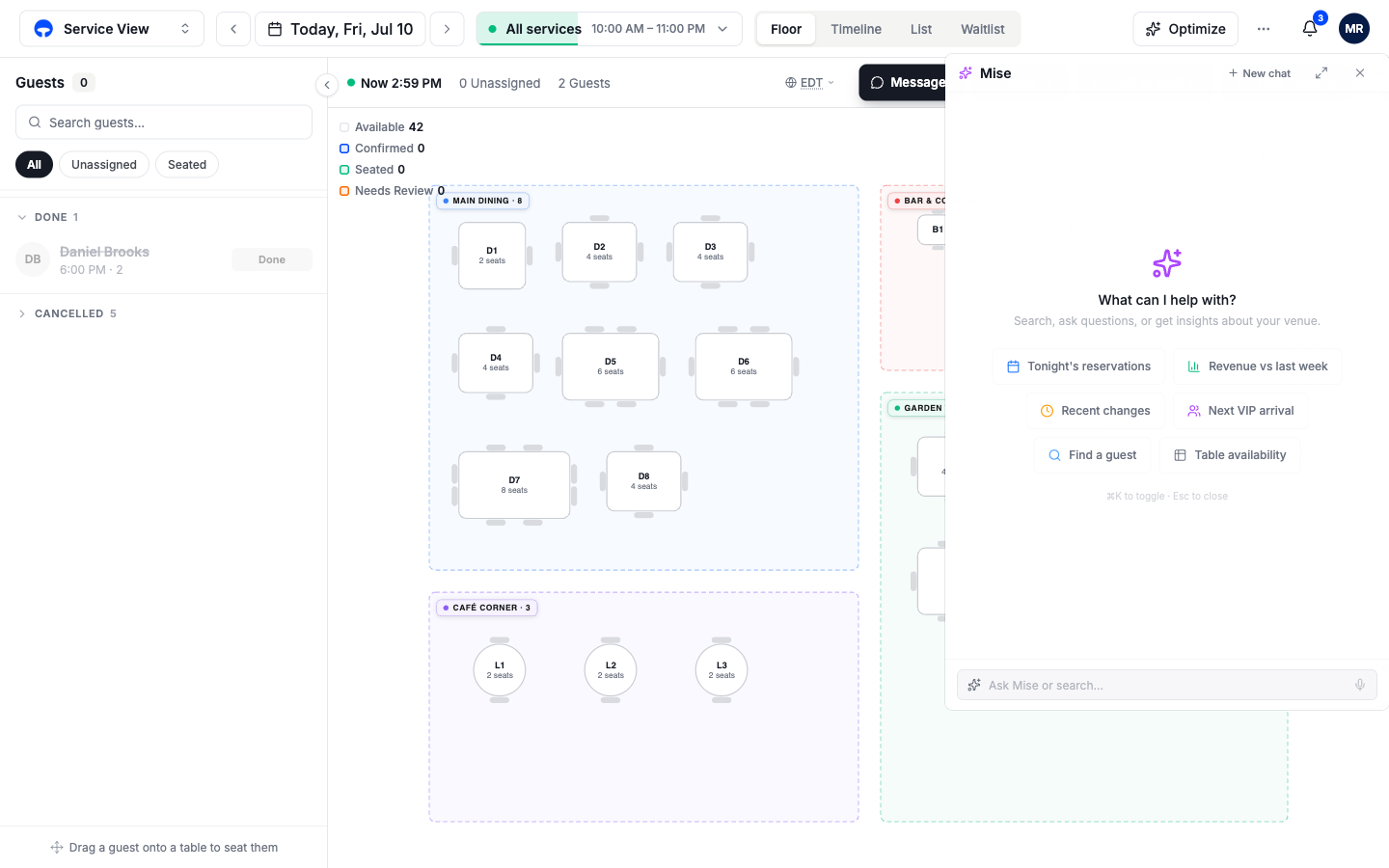1389x868 pixels.
Task: Select table D3 on the floor
Action: (x=710, y=252)
